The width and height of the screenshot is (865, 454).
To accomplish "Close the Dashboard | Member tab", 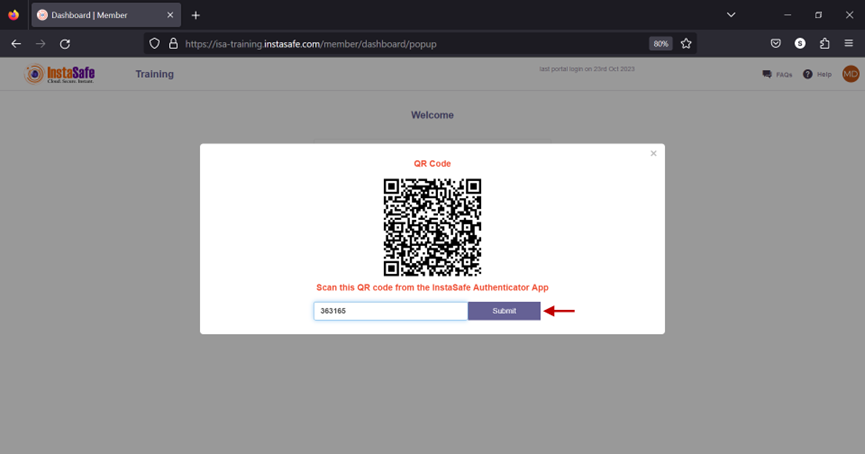I will click(x=170, y=15).
